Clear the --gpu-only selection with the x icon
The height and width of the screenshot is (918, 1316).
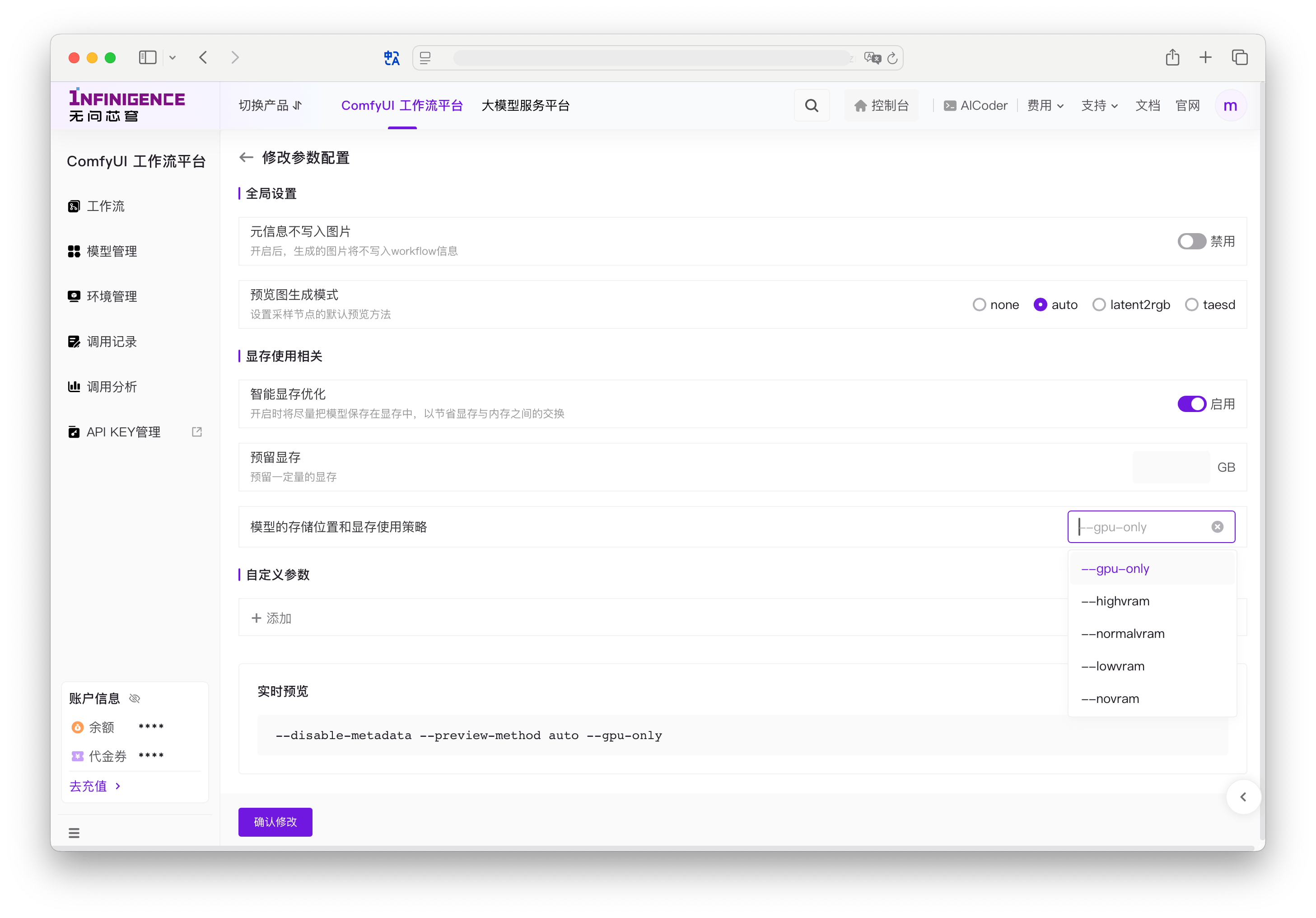(1218, 527)
